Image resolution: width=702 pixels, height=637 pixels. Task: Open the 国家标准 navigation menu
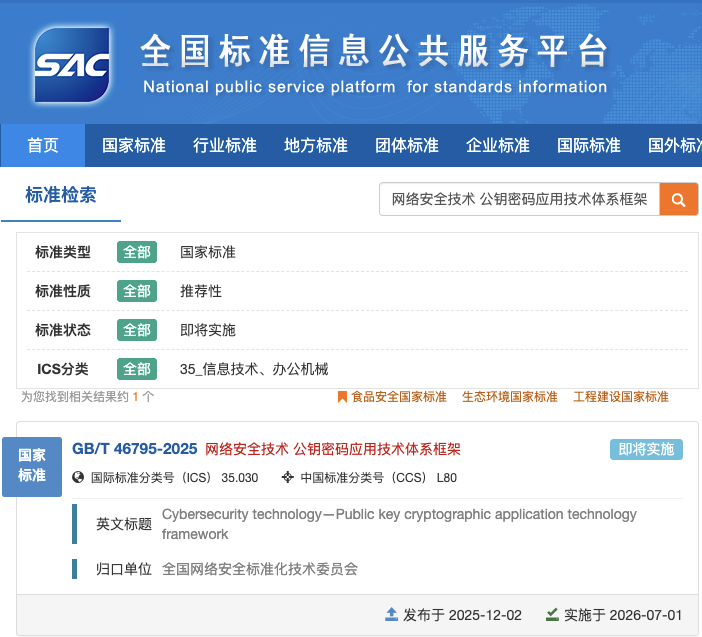[134, 146]
